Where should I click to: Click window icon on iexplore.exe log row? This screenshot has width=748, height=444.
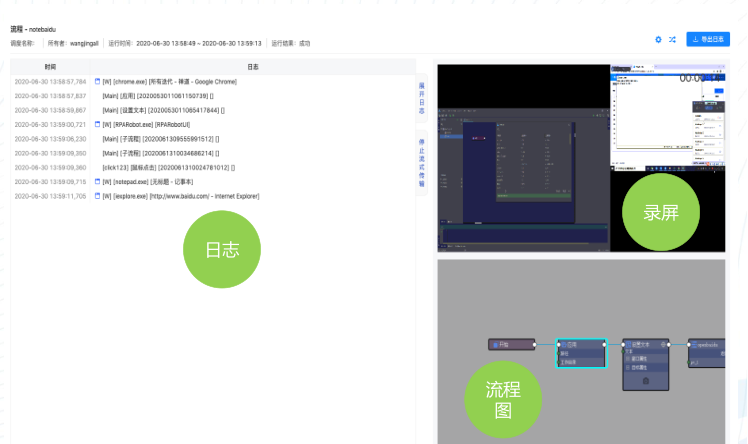click(97, 196)
